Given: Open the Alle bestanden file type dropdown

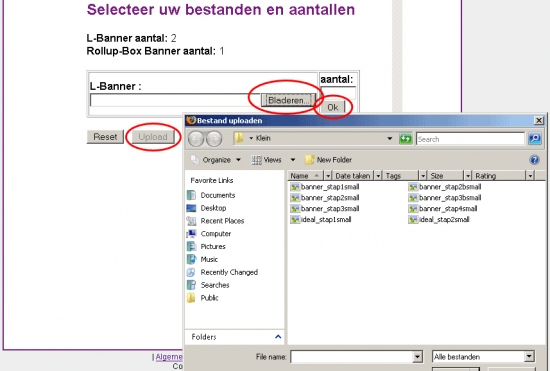Looking at the screenshot, I should [x=483, y=357].
